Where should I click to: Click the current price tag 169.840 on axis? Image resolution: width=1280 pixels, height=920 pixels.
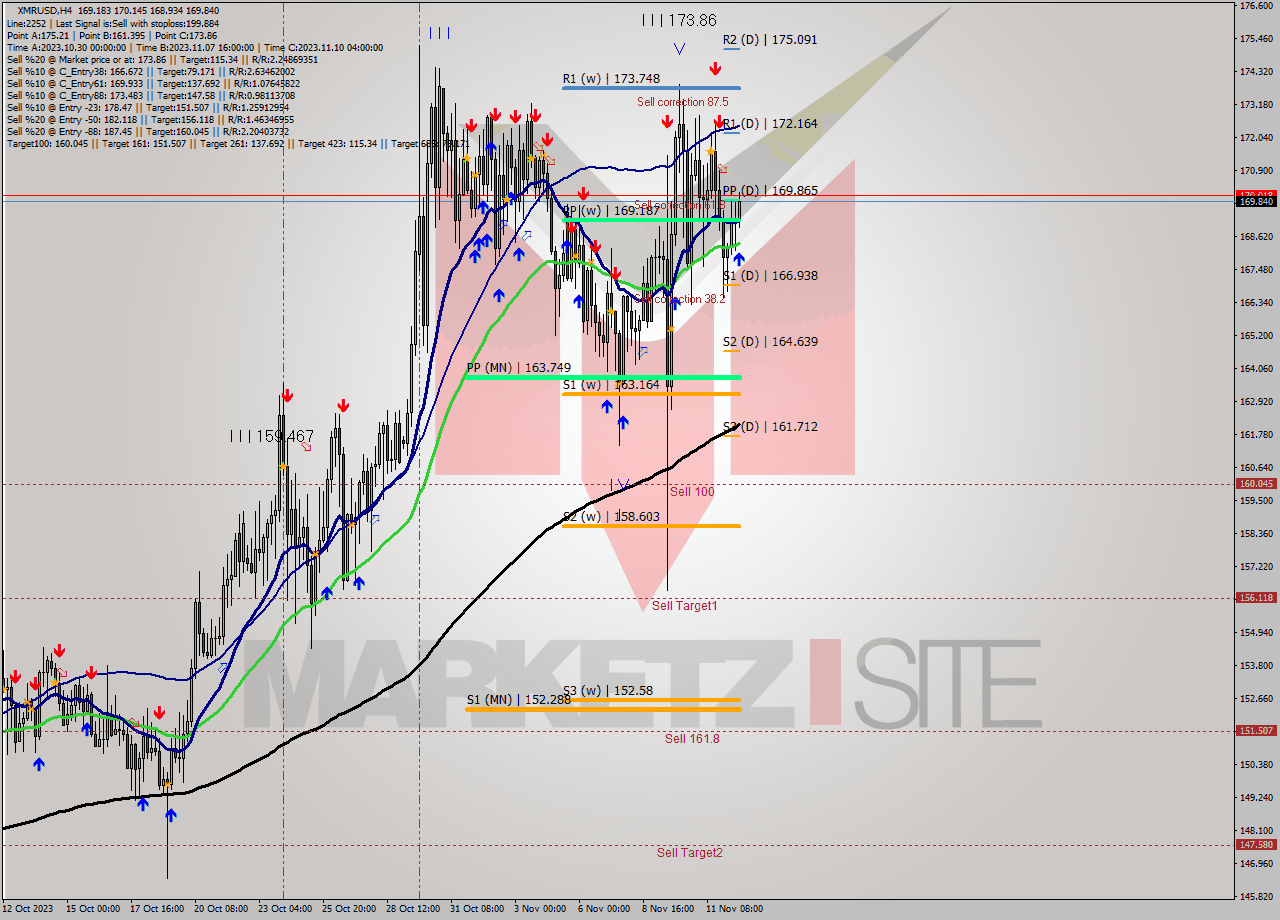tap(1256, 201)
